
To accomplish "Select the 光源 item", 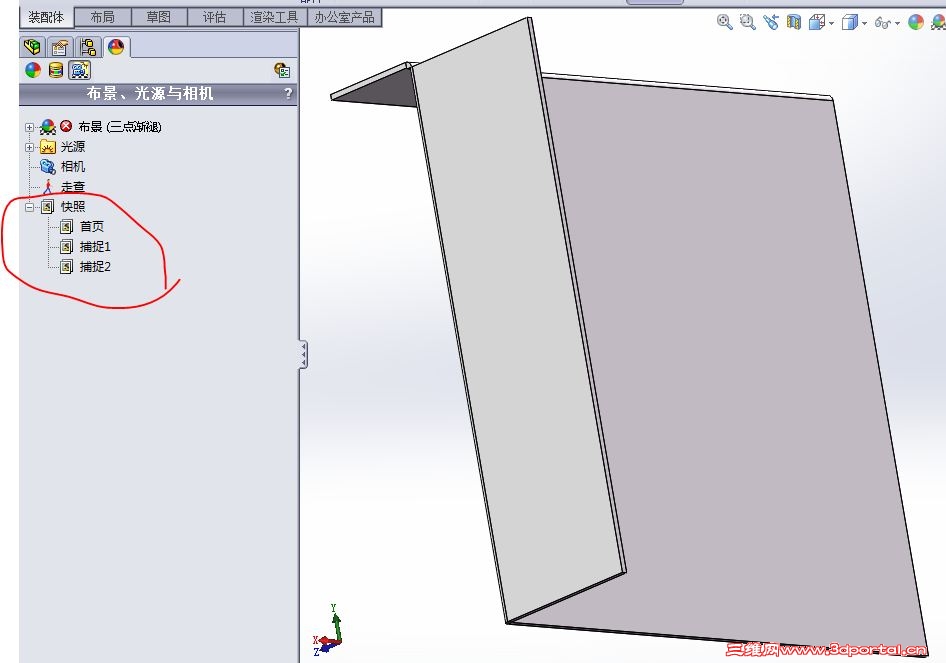I will pyautogui.click(x=73, y=147).
